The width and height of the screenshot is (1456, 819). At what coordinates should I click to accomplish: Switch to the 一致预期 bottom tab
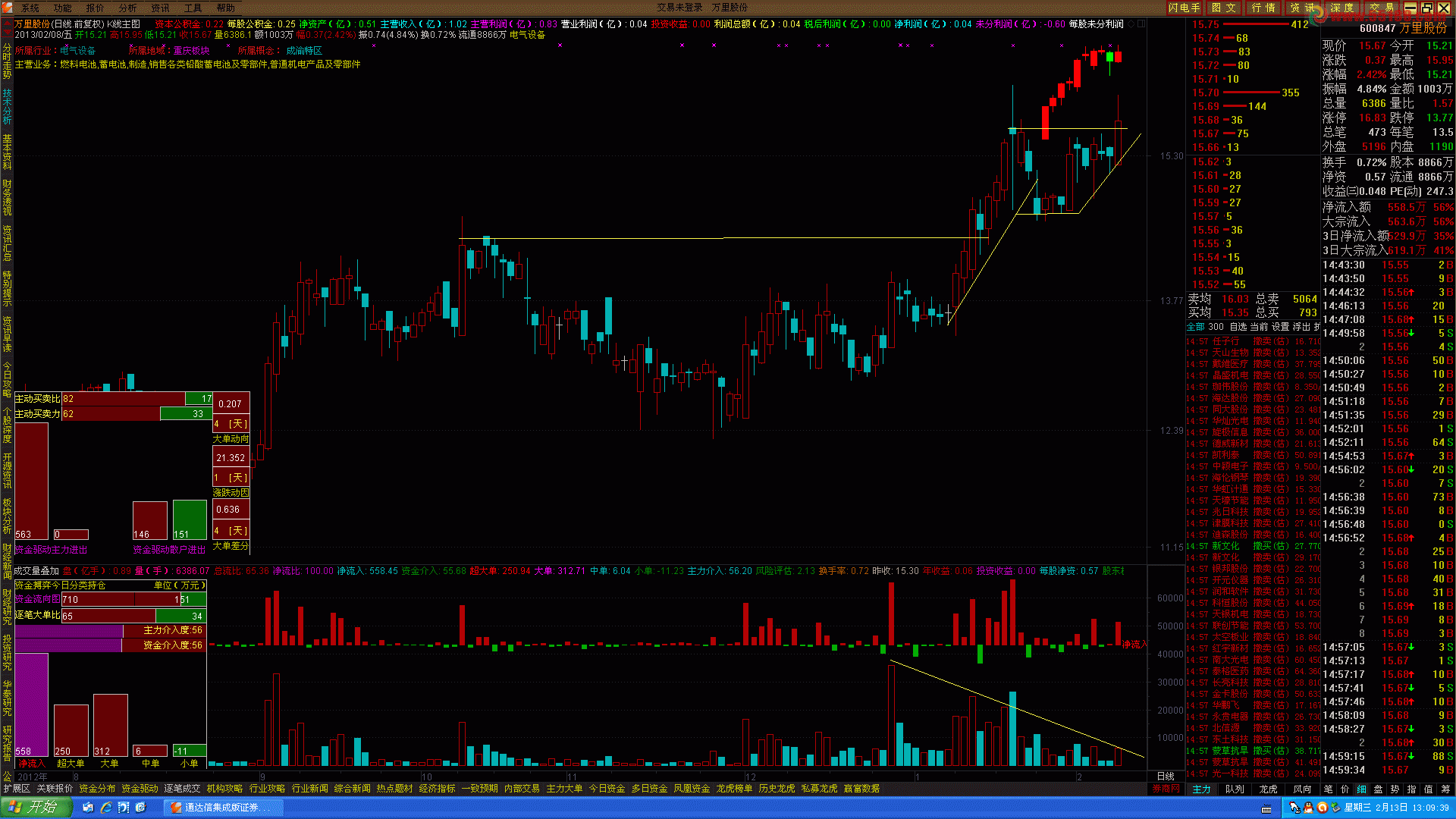coord(479,789)
